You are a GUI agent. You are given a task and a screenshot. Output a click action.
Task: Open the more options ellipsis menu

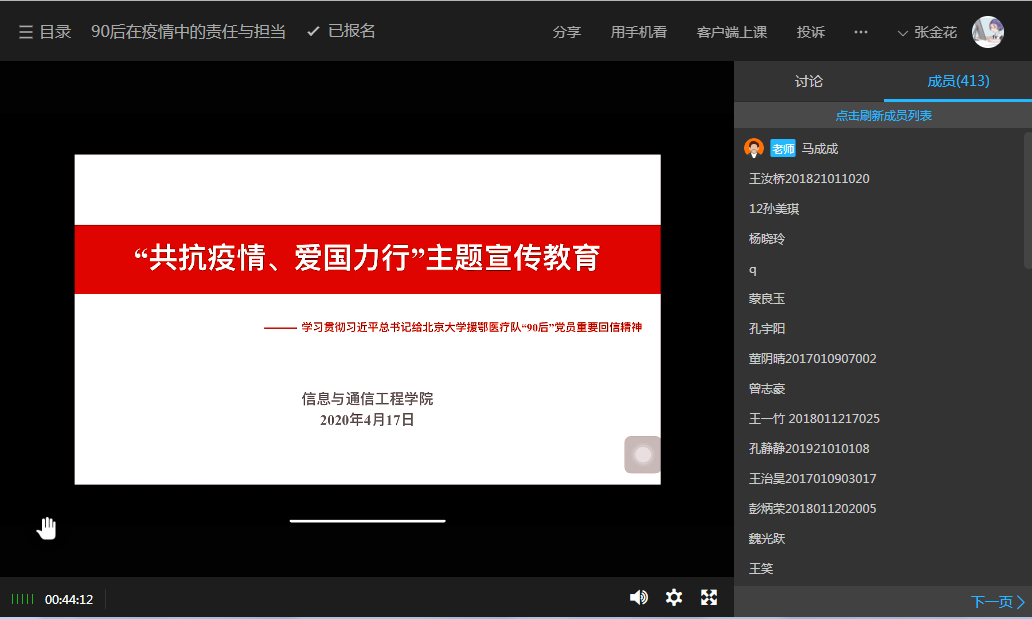click(x=860, y=32)
